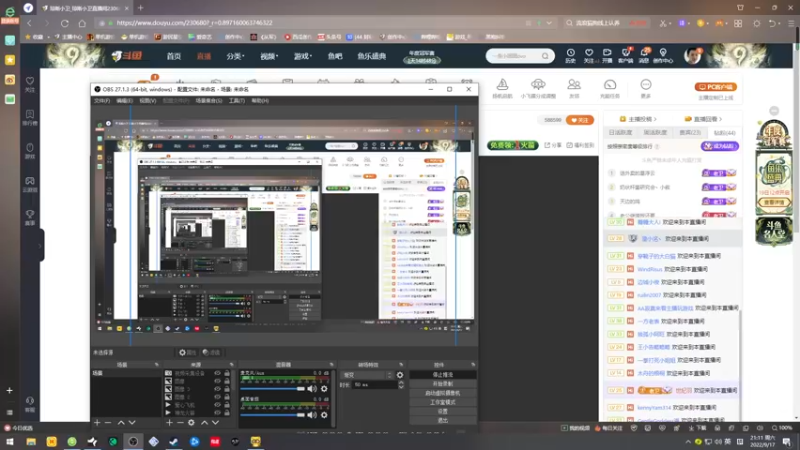Open OBS 设置 from controls panel
Viewport: 800px width, 450px height.
tap(442, 411)
